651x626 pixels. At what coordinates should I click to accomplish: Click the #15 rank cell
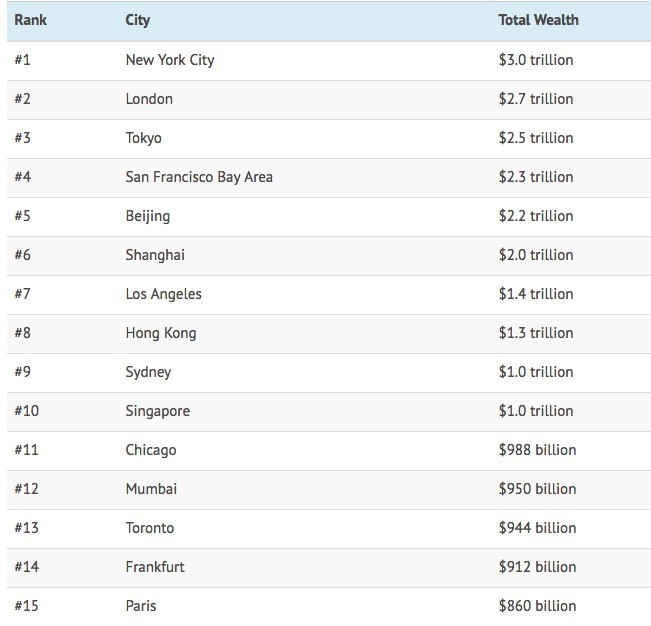pyautogui.click(x=25, y=606)
